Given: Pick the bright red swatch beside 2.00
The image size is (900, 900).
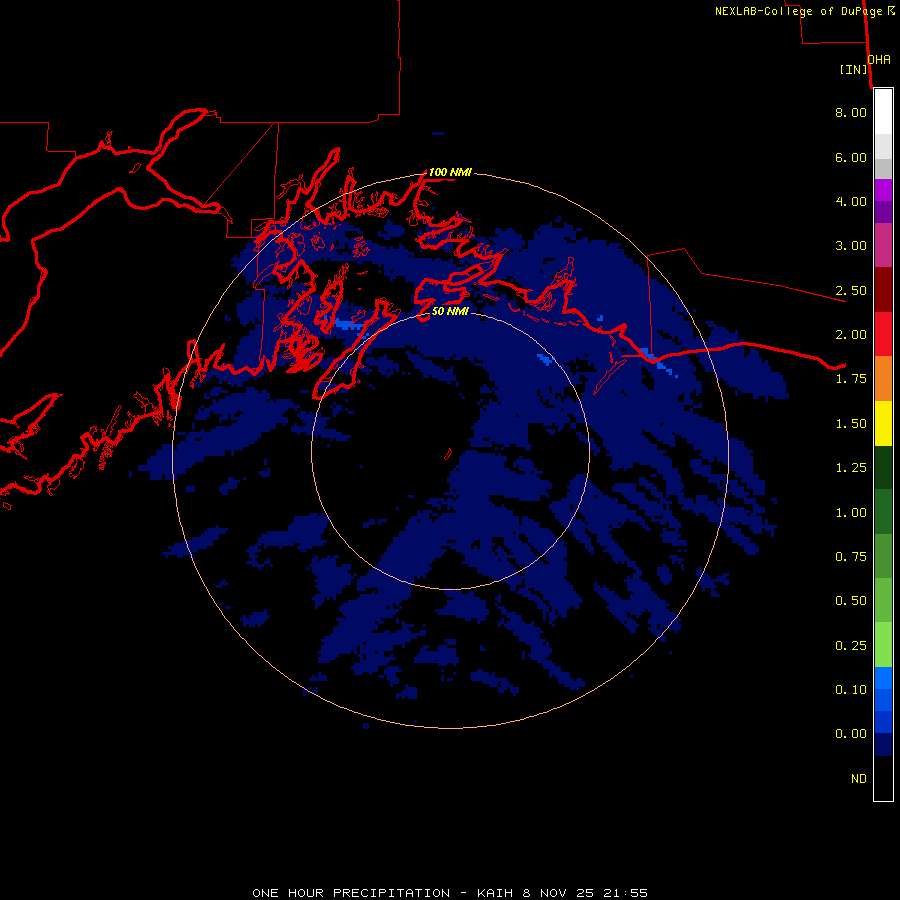Looking at the screenshot, I should click(883, 334).
